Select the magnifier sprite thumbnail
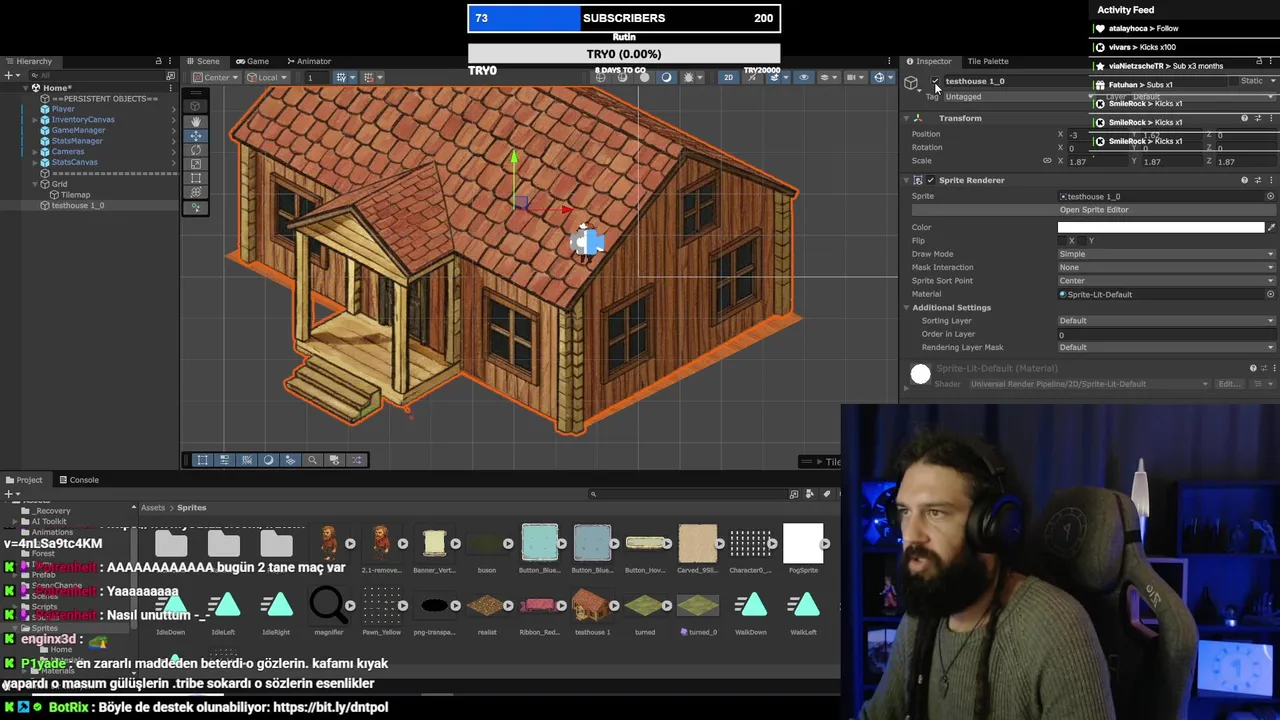This screenshot has height=720, width=1280. tap(328, 605)
